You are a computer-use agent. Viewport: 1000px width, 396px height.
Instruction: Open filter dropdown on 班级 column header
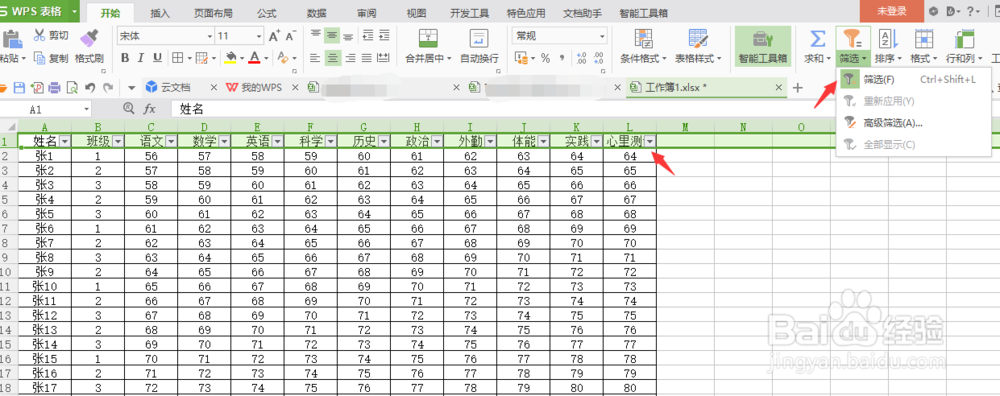(117, 142)
